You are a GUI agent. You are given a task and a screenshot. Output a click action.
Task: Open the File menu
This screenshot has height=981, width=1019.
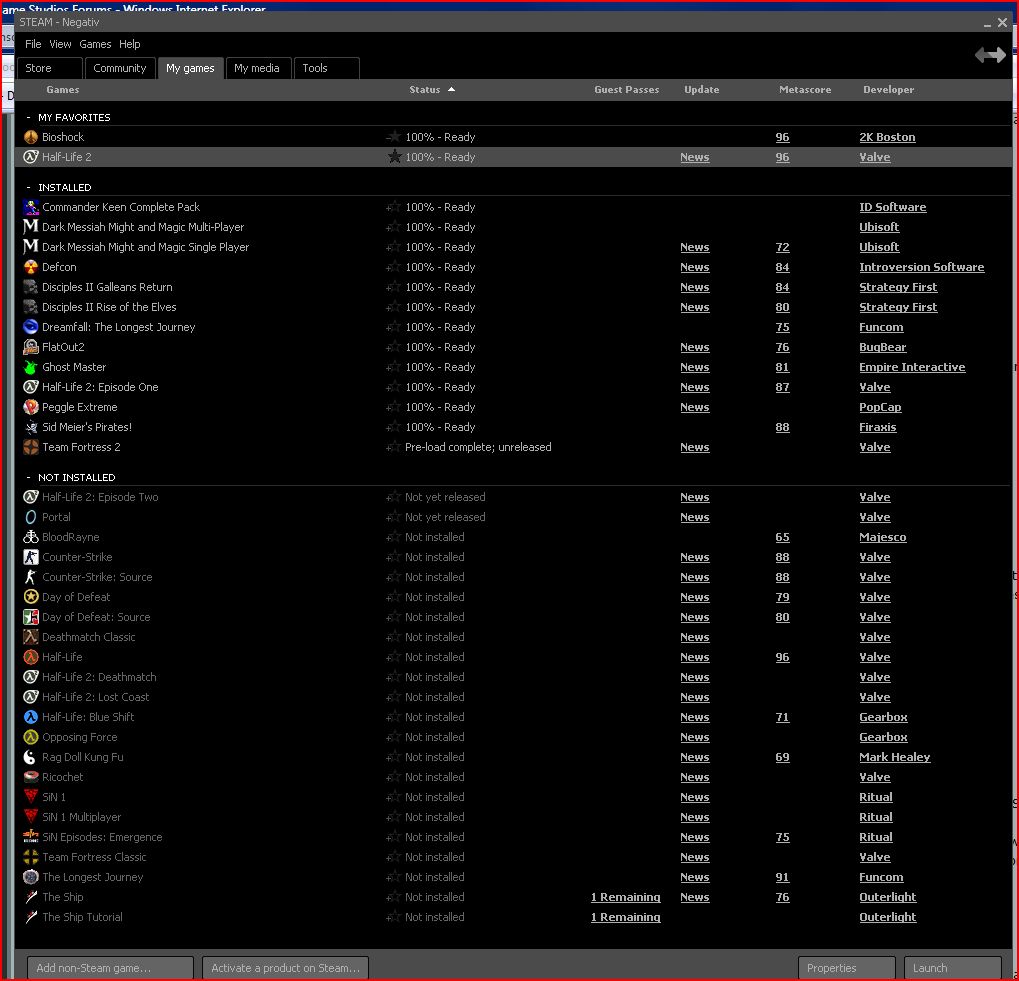33,44
